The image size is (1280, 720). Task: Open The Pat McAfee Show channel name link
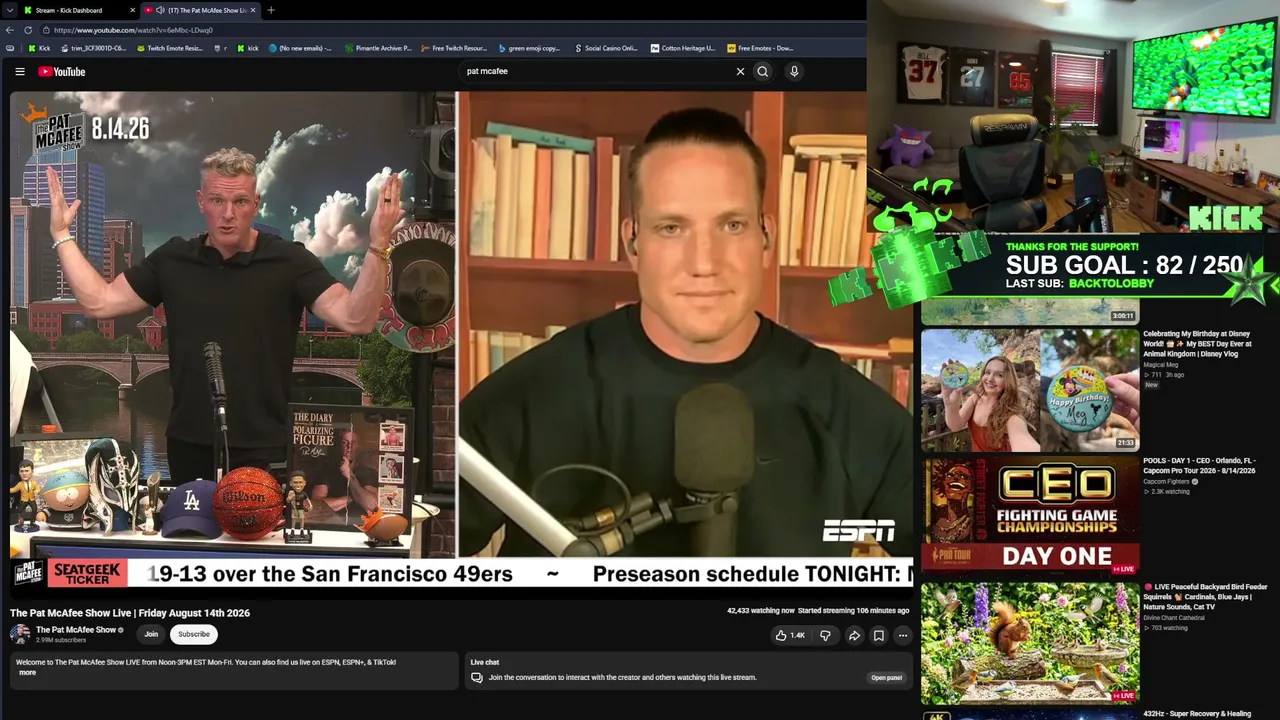[76, 630]
